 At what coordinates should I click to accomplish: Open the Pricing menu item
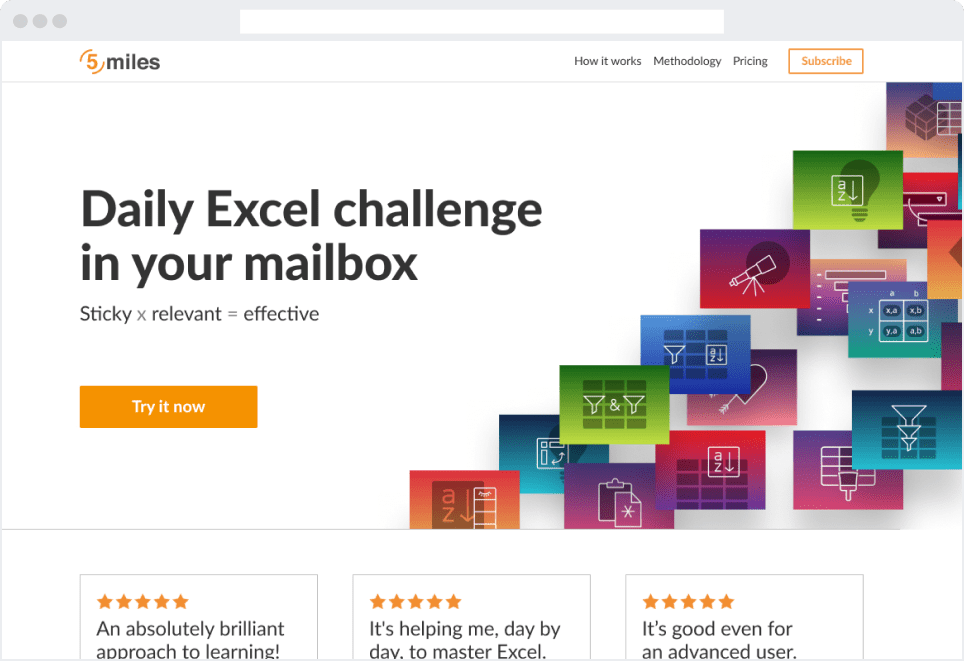tap(750, 61)
